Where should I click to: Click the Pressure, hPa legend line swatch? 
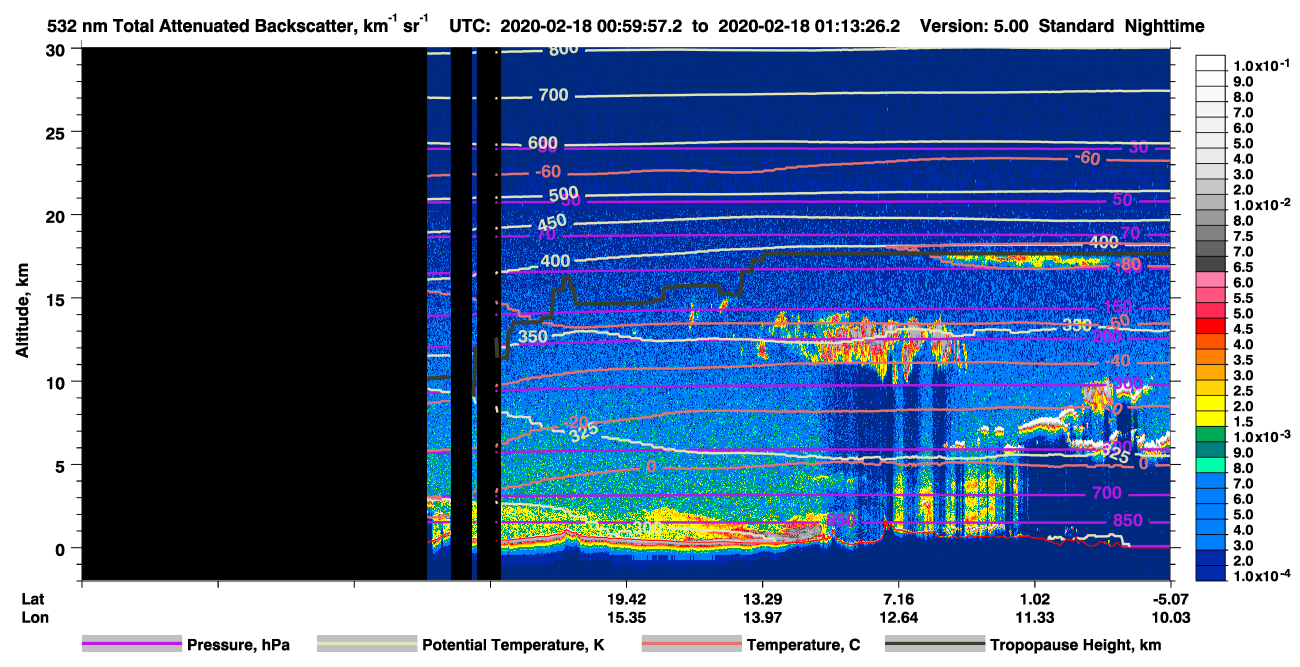point(132,645)
